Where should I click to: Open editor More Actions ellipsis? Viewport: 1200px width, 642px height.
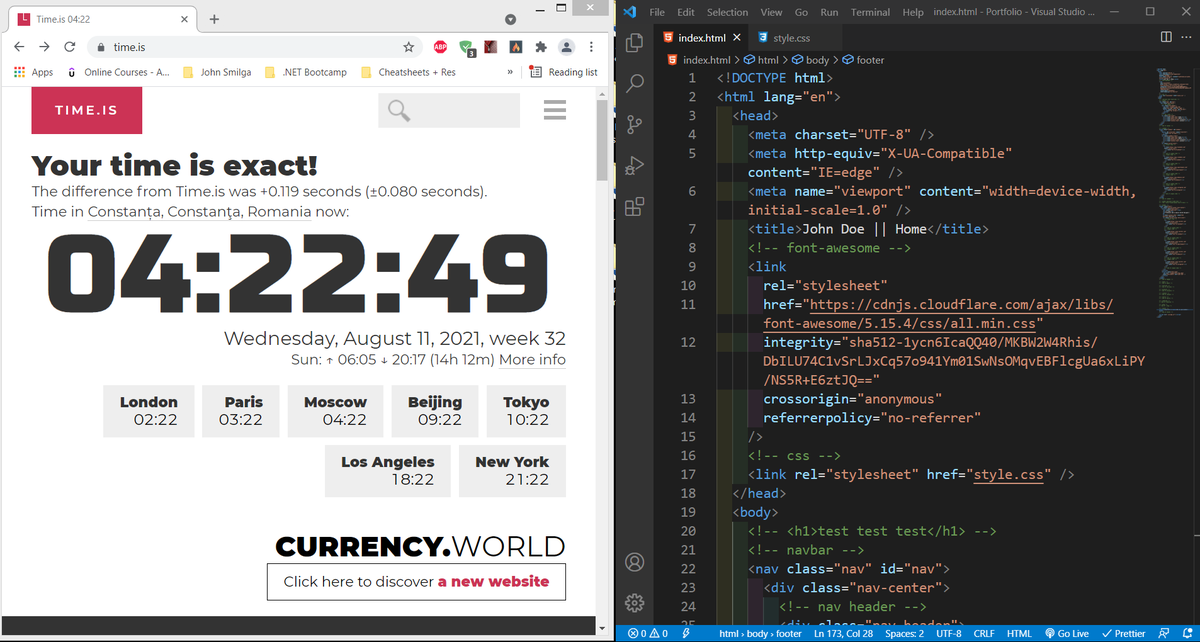tap(1186, 38)
